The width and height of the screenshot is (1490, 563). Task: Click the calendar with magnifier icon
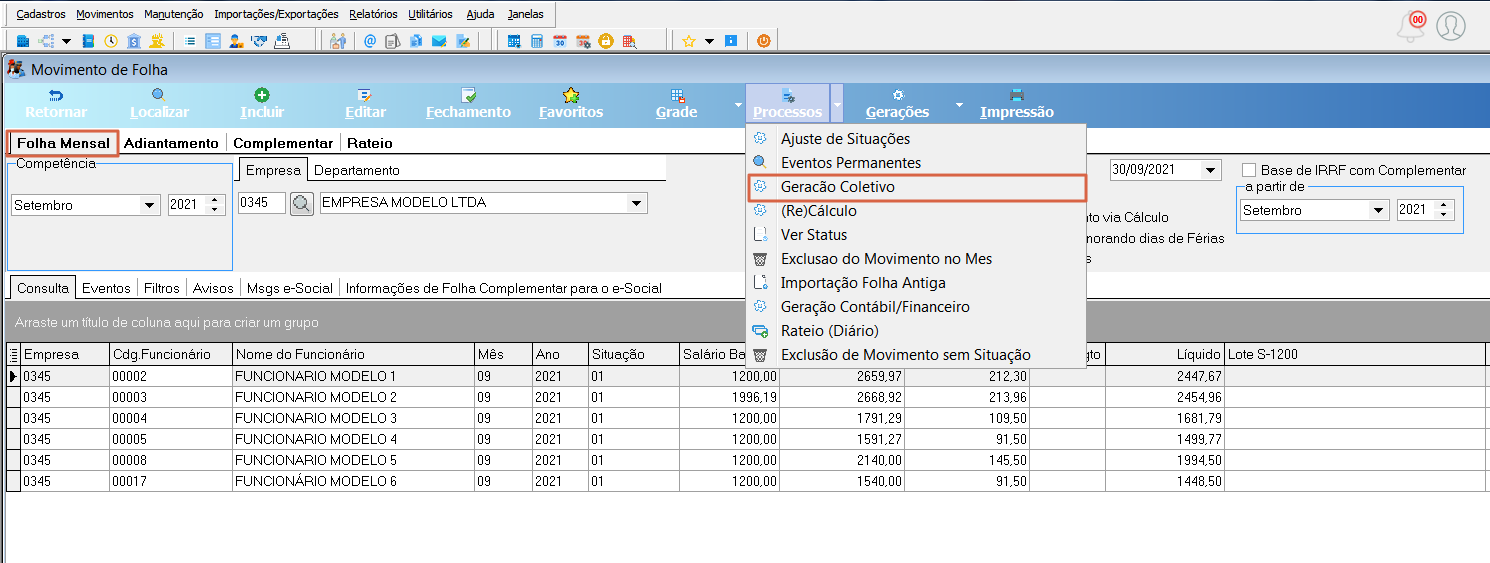[630, 41]
